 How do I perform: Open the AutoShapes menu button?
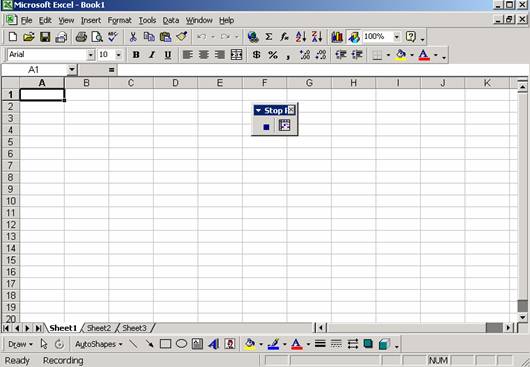pos(98,344)
